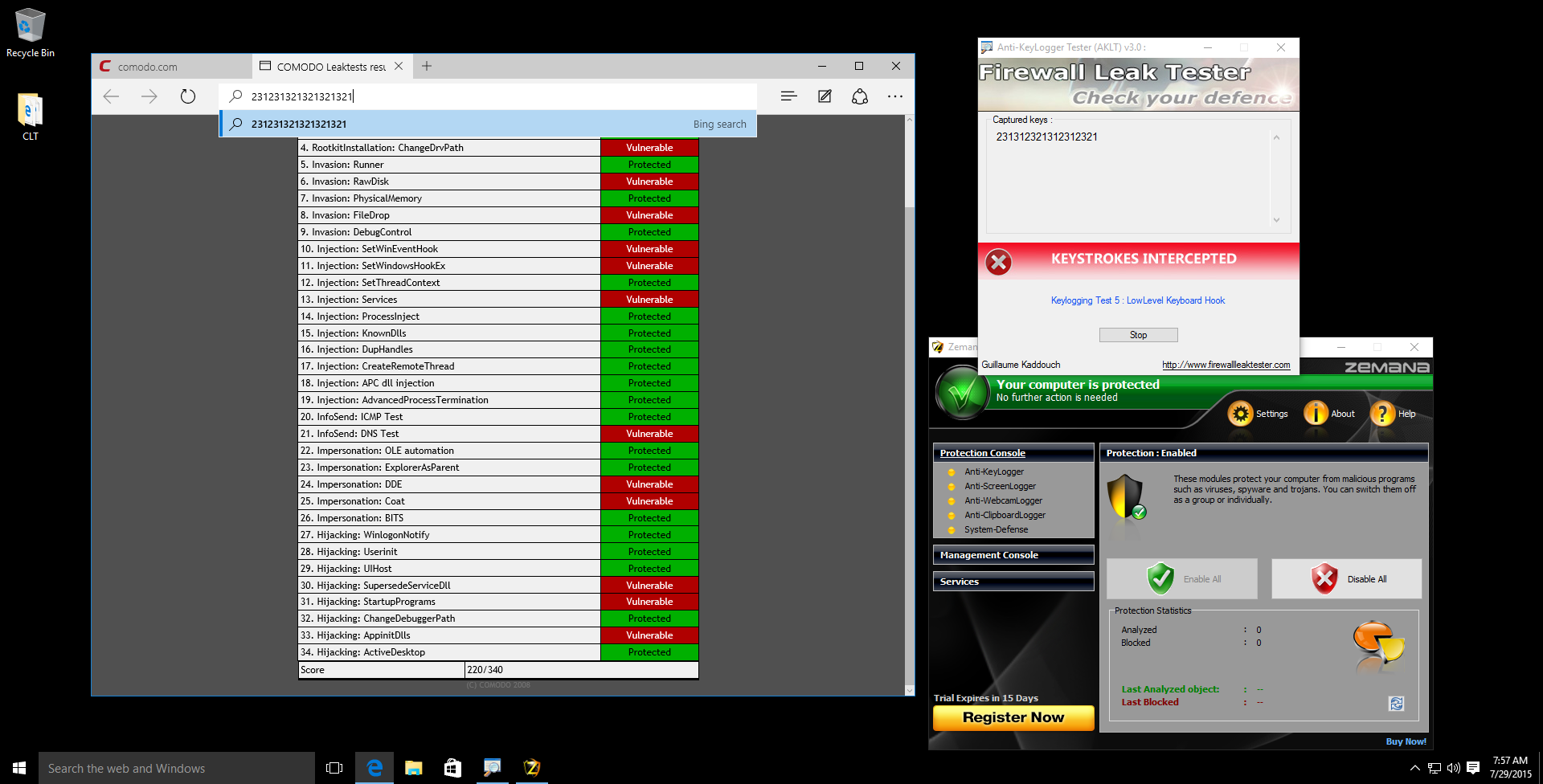
Task: Refresh the page in Edge
Action: 188,96
